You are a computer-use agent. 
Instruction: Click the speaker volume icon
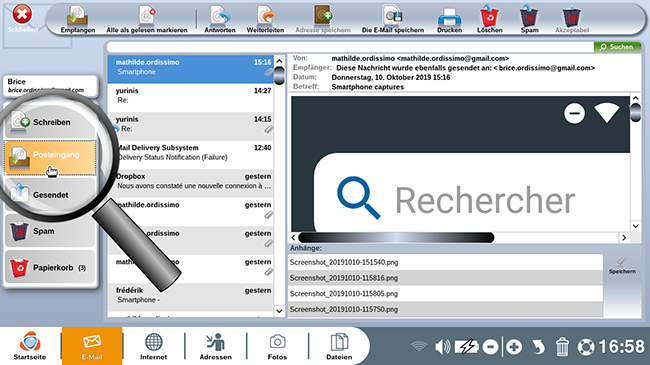pos(442,346)
